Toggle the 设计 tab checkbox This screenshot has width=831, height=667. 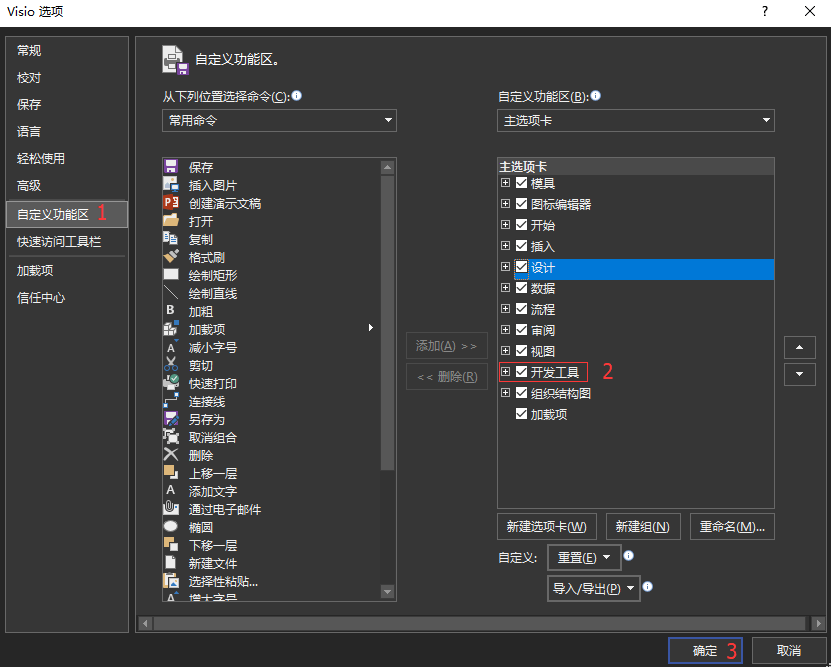521,267
